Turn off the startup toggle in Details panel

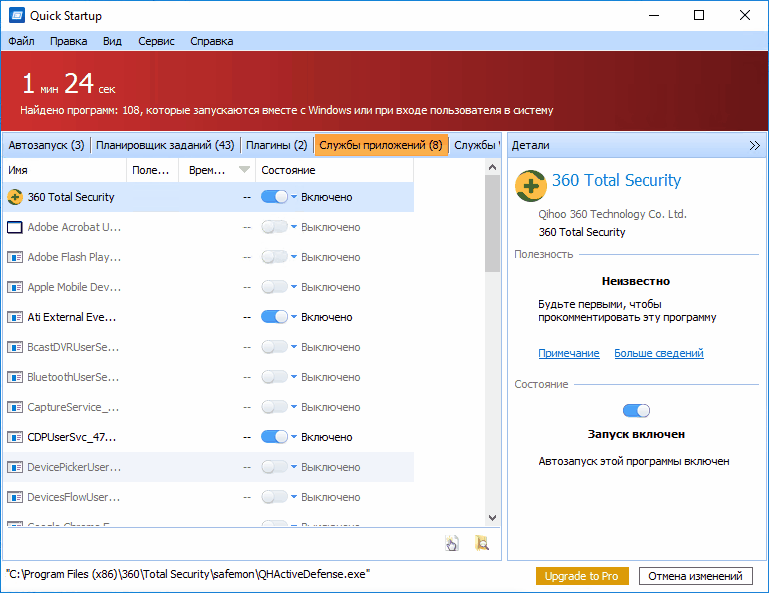pyautogui.click(x=636, y=411)
